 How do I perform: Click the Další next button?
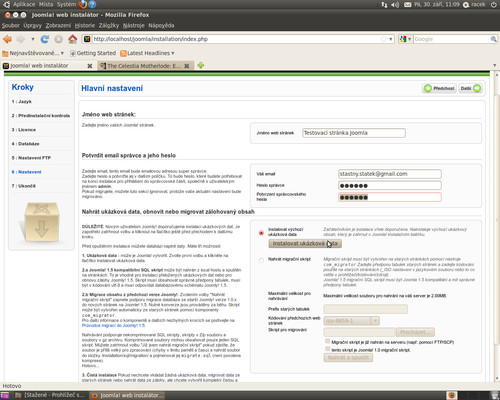(470, 88)
